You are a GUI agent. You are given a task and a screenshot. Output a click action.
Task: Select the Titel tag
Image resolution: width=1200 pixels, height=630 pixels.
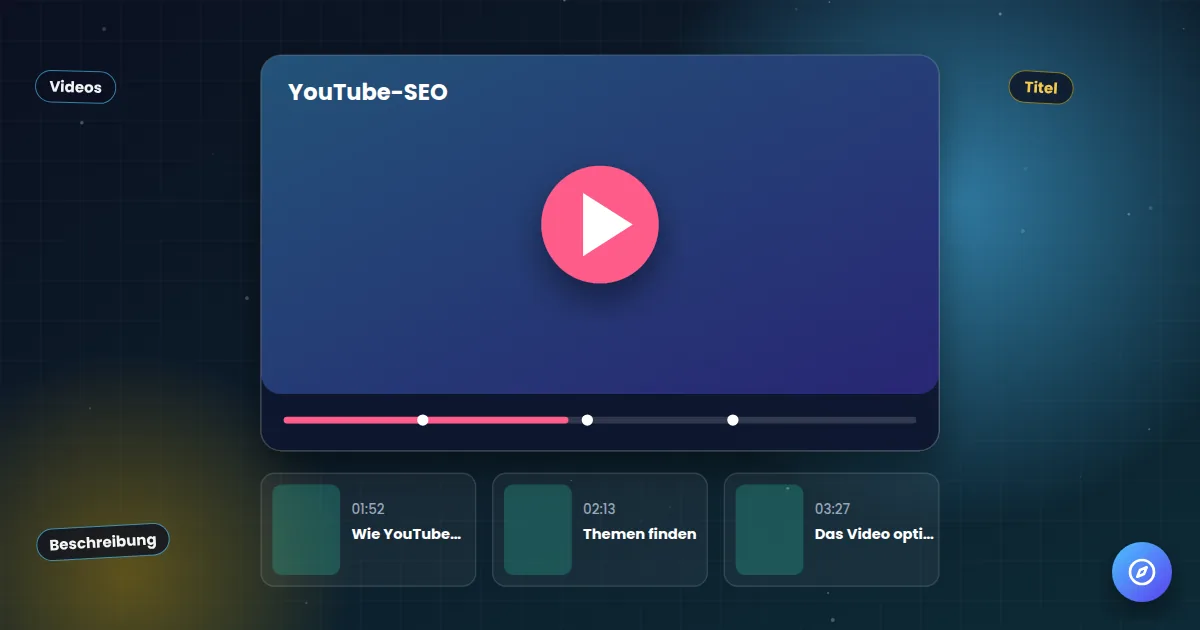pos(1041,88)
